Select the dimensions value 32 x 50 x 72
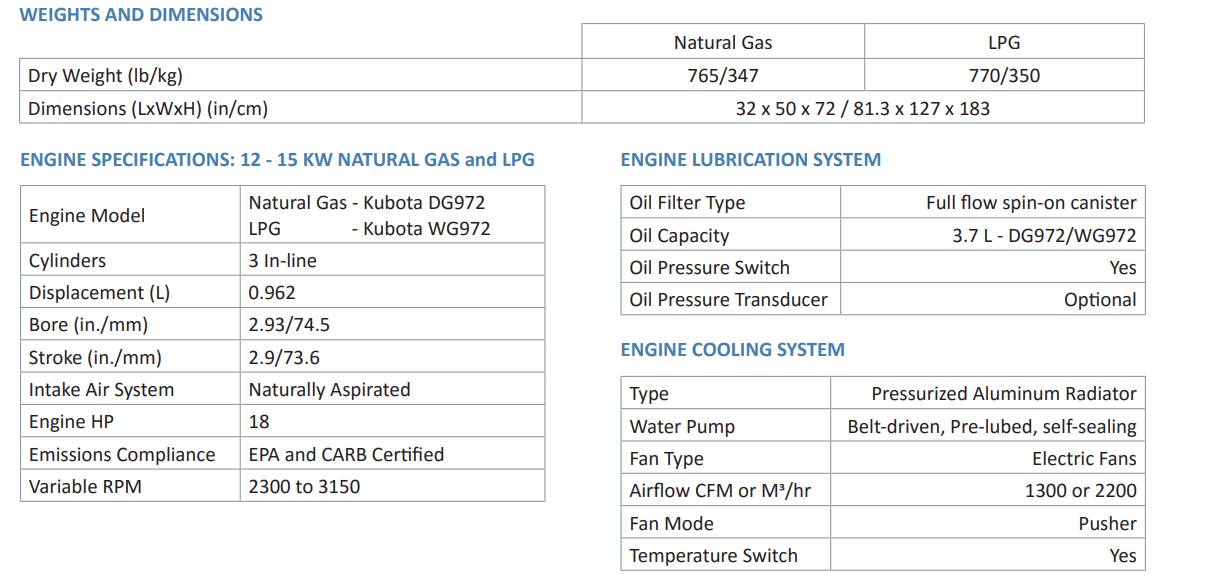 pyautogui.click(x=862, y=108)
